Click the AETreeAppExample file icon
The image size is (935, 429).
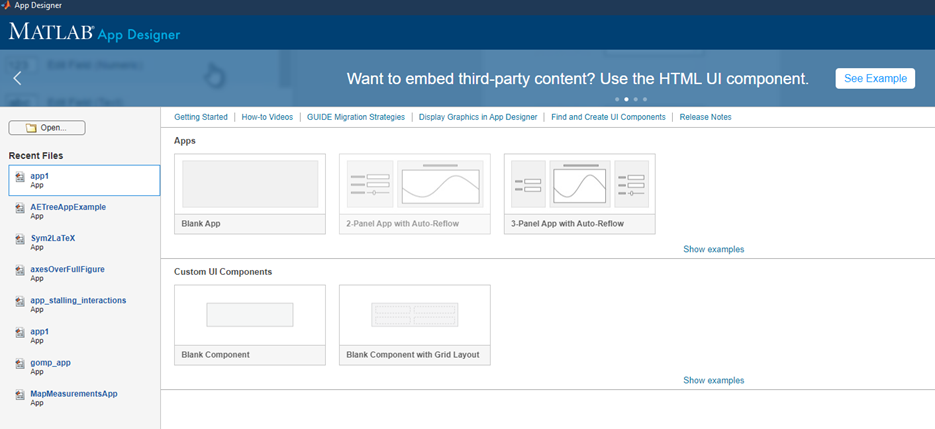[20, 208]
